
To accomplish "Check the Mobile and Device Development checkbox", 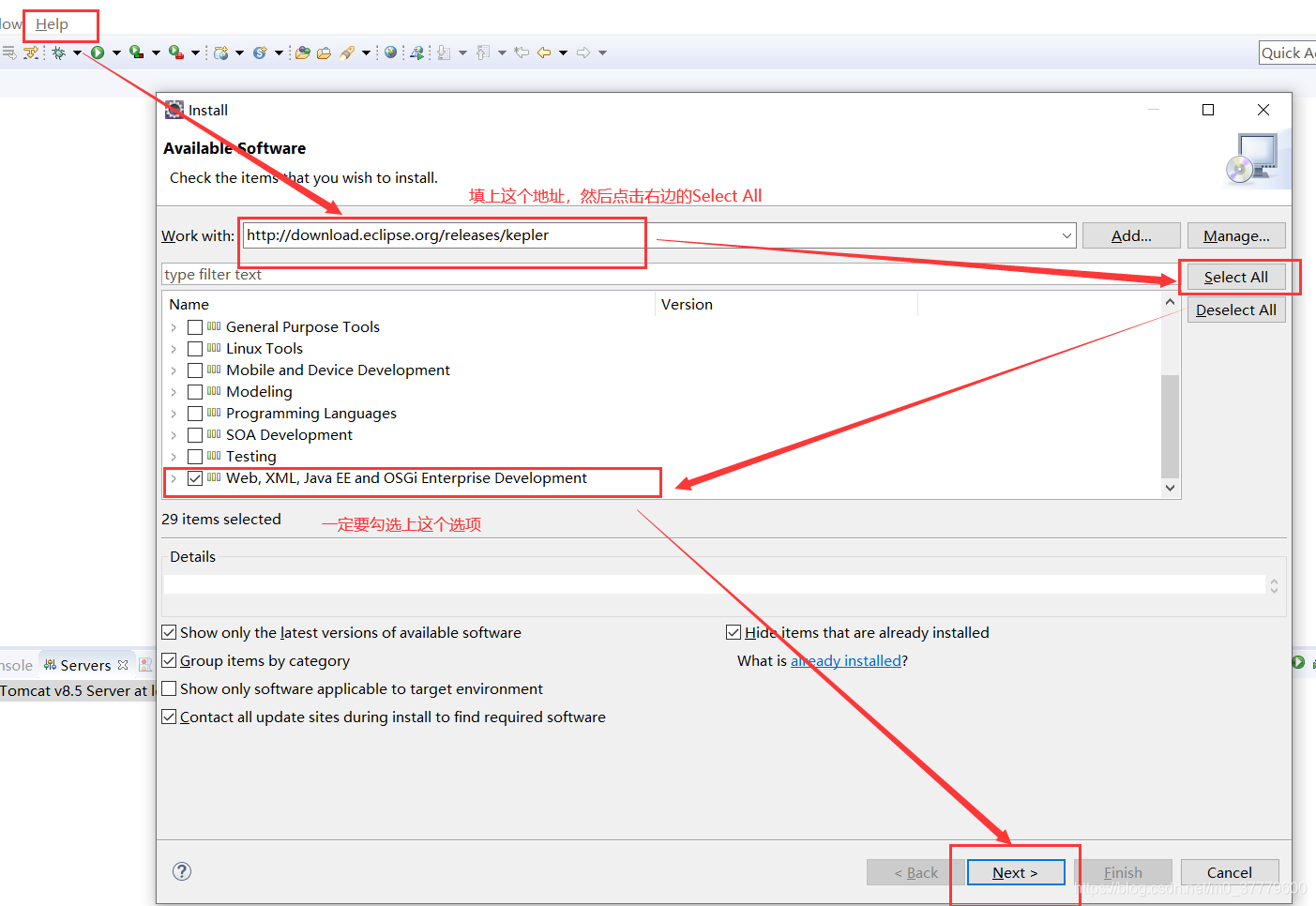I will coord(195,370).
